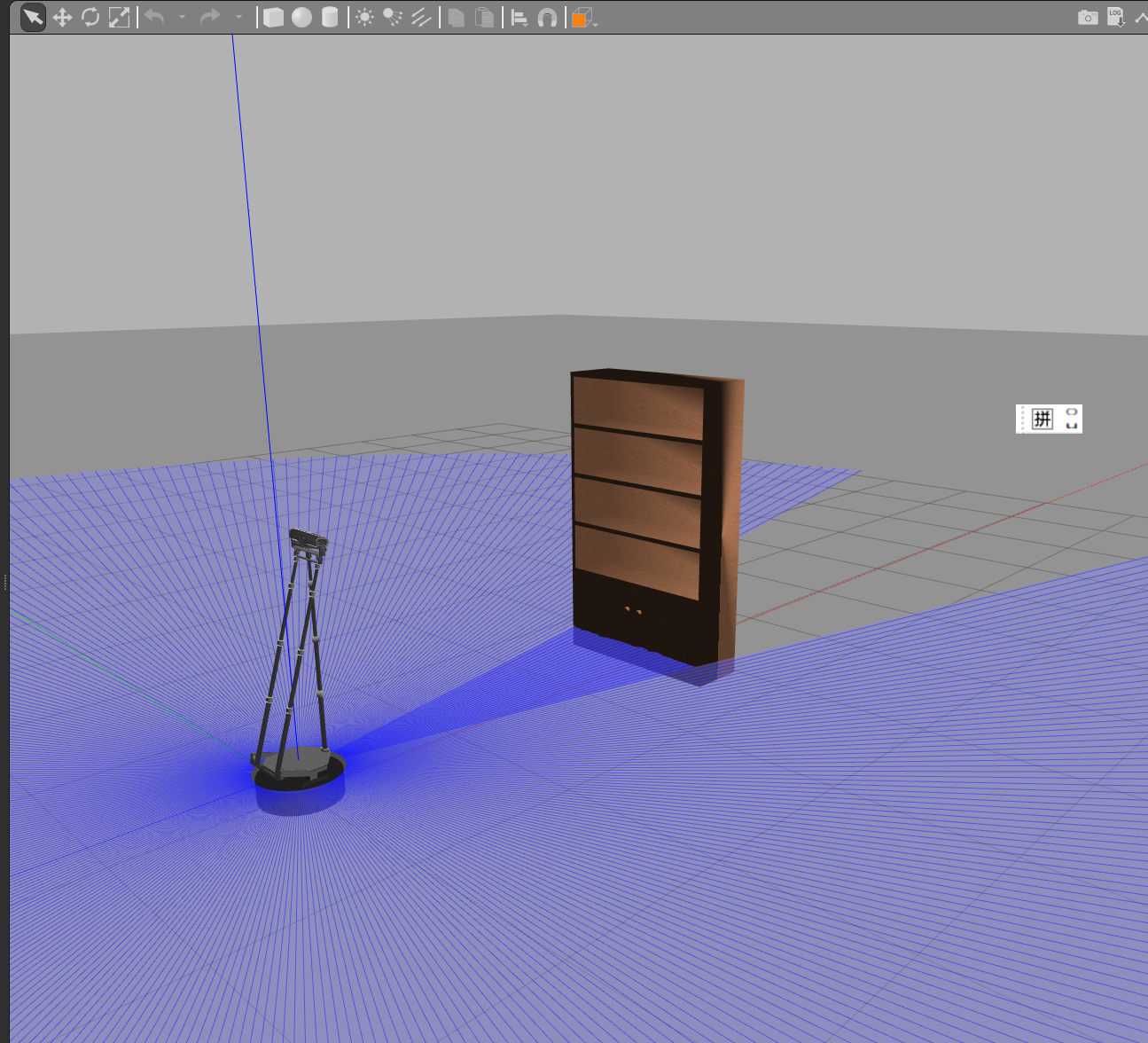This screenshot has width=1148, height=1043.
Task: Select the arrow selection mode tool
Action: 33,18
